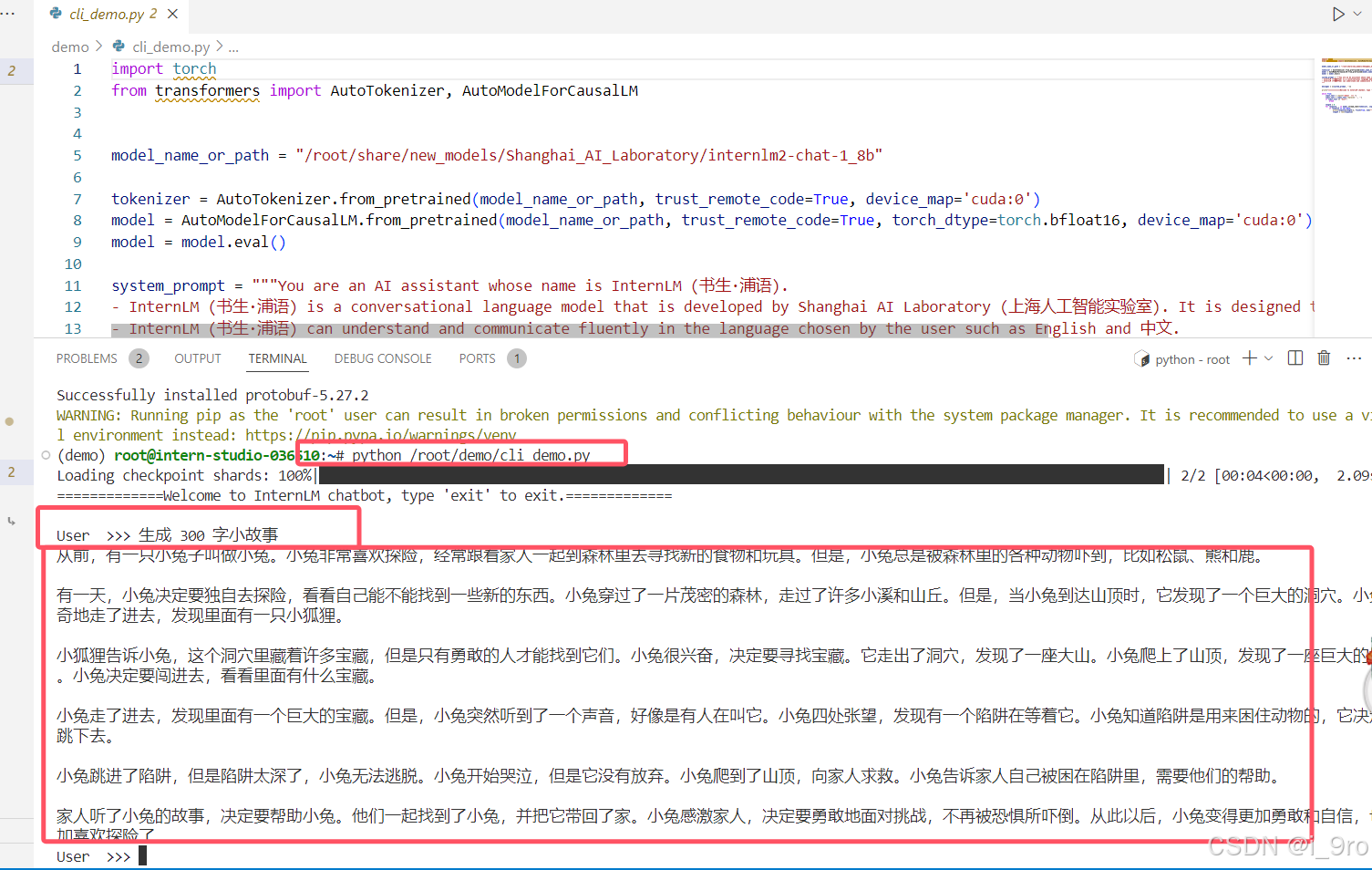Click the problems count badge 2
Image resolution: width=1372 pixels, height=870 pixels.
tap(139, 358)
